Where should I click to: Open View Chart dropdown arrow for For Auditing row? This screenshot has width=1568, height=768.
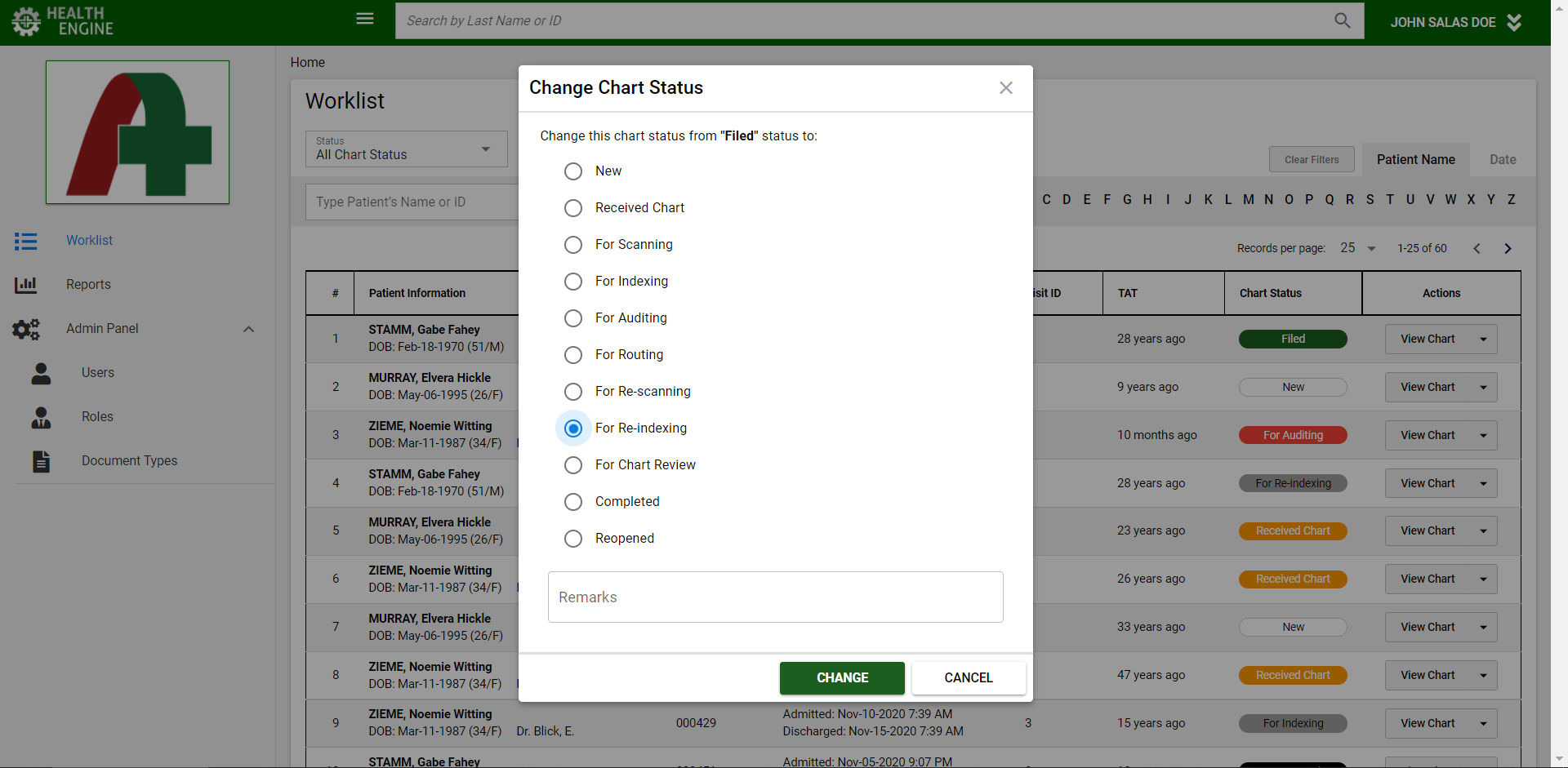(1483, 436)
